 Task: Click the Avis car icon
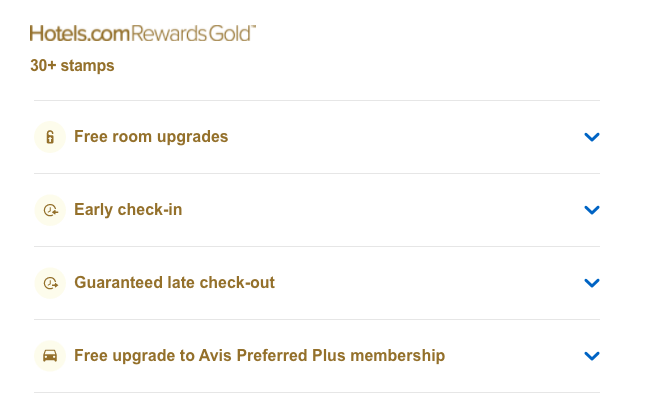tap(50, 356)
